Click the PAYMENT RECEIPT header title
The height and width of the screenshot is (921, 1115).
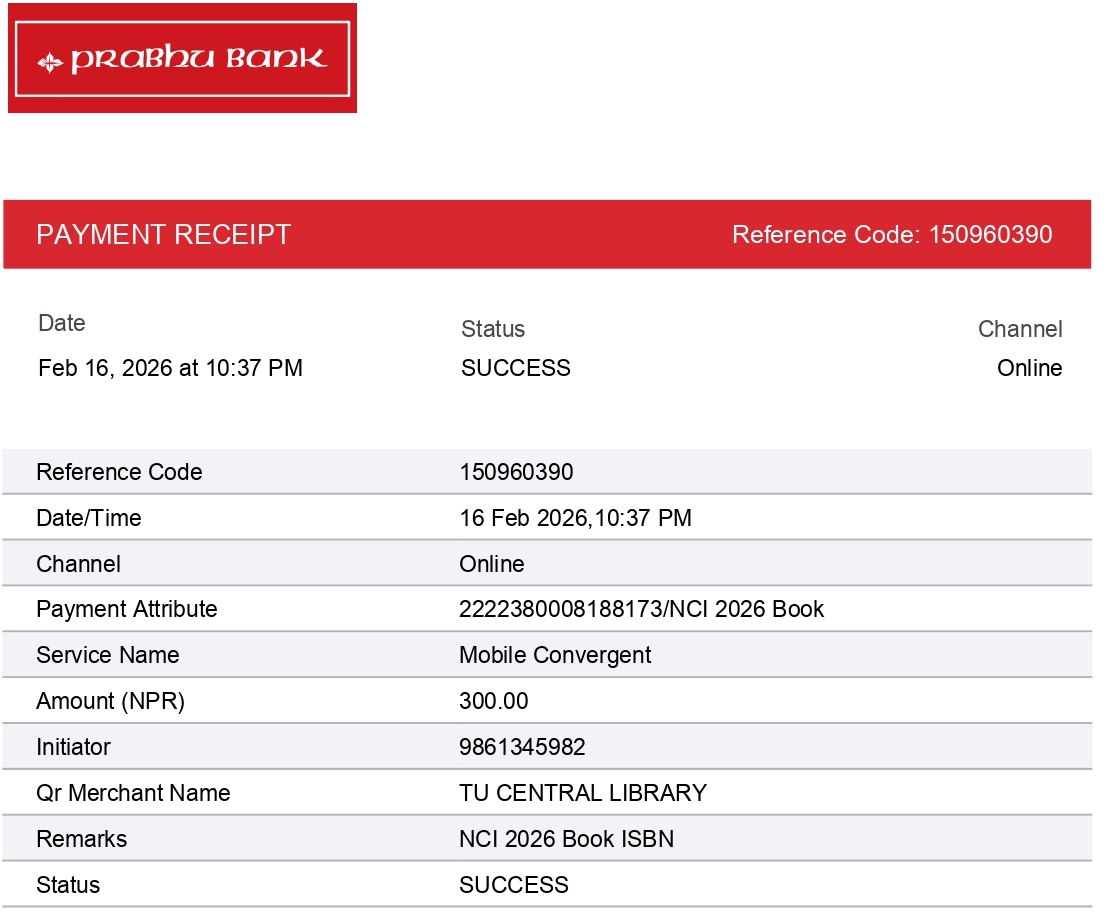pyautogui.click(x=163, y=235)
